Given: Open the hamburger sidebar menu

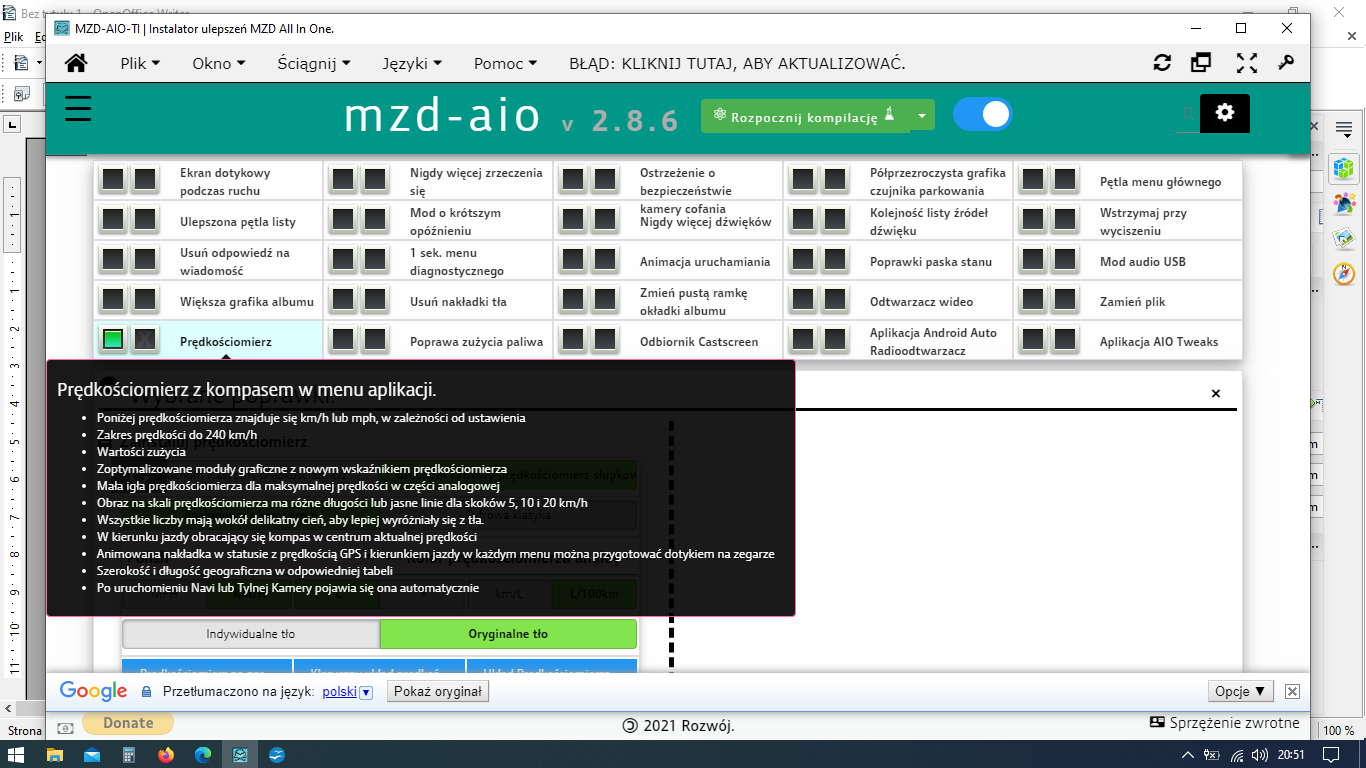Looking at the screenshot, I should click(x=78, y=108).
